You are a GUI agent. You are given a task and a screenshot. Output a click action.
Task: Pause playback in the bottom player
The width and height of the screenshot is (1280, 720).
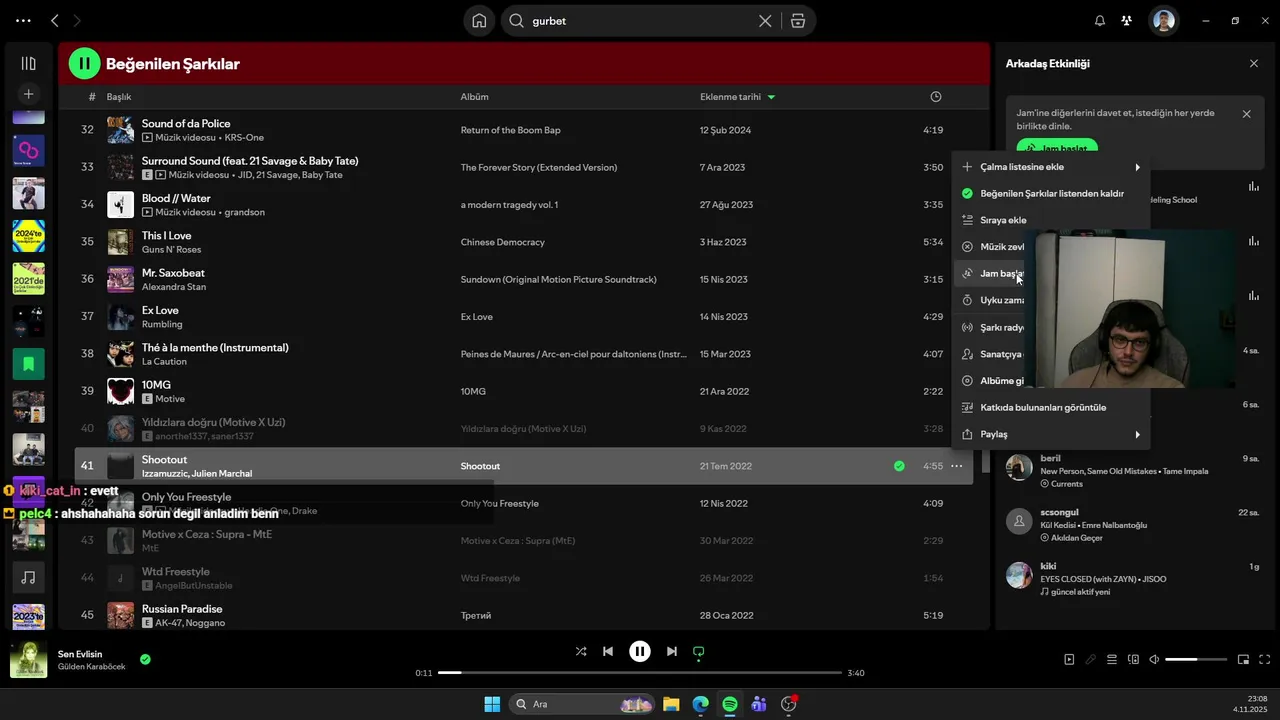(x=640, y=651)
